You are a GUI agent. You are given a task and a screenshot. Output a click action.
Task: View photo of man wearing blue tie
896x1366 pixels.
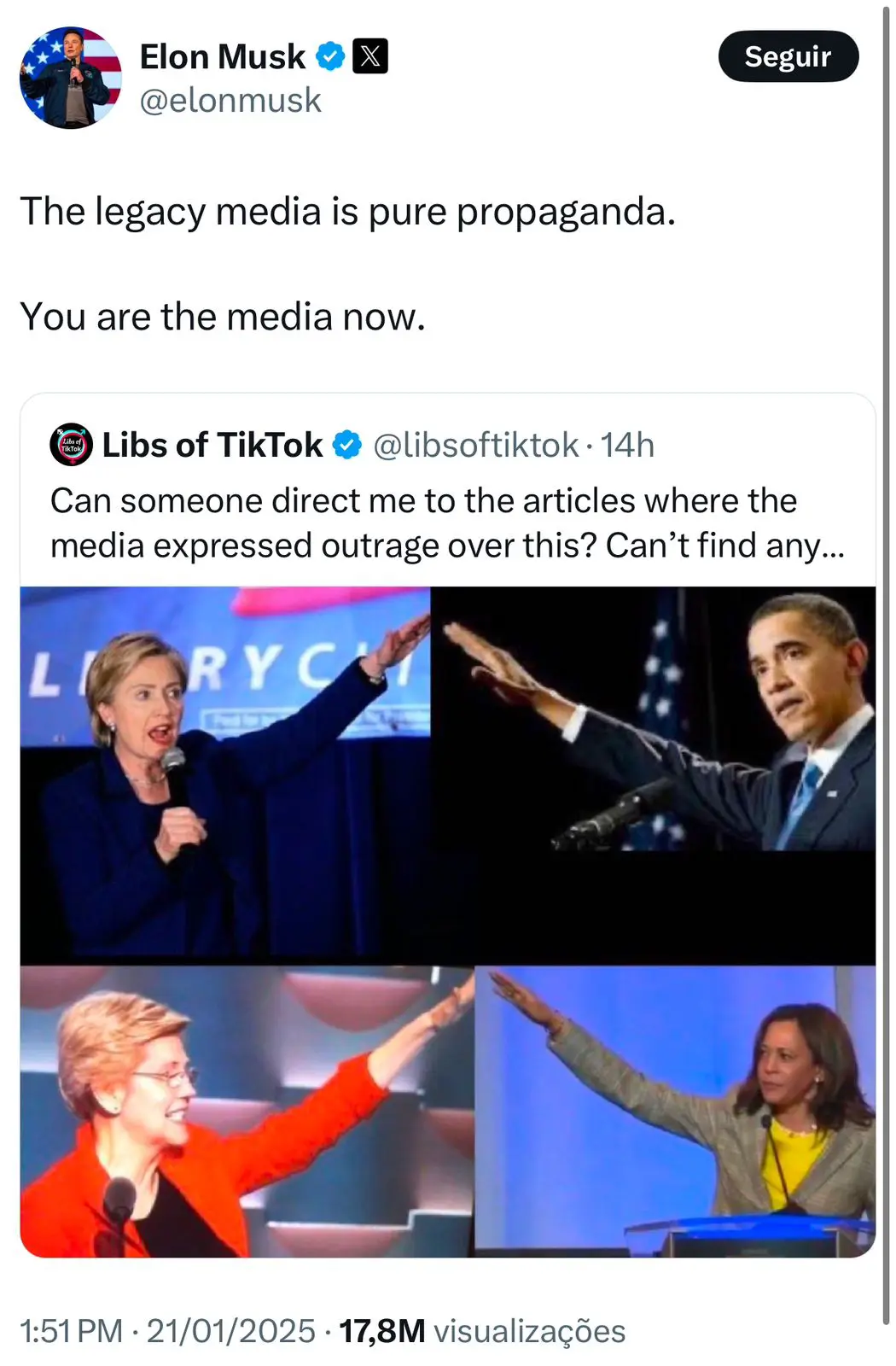click(x=654, y=719)
